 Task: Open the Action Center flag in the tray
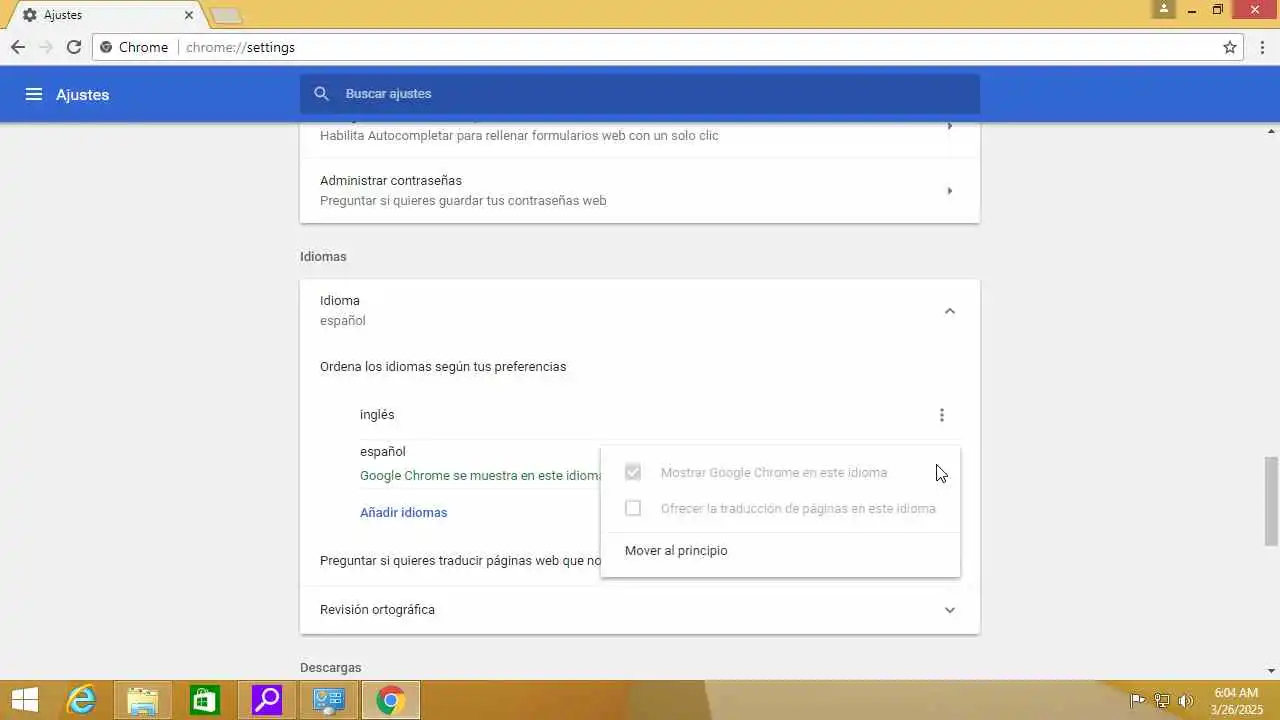point(1138,701)
